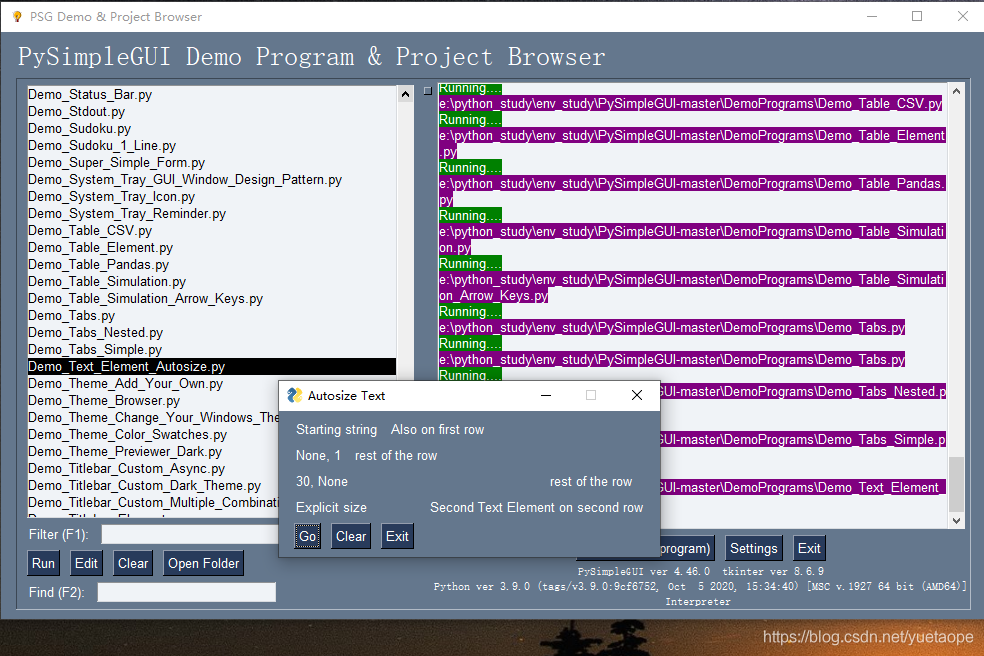The width and height of the screenshot is (984, 656).
Task: Open Folder of the demo programs
Action: tap(203, 563)
